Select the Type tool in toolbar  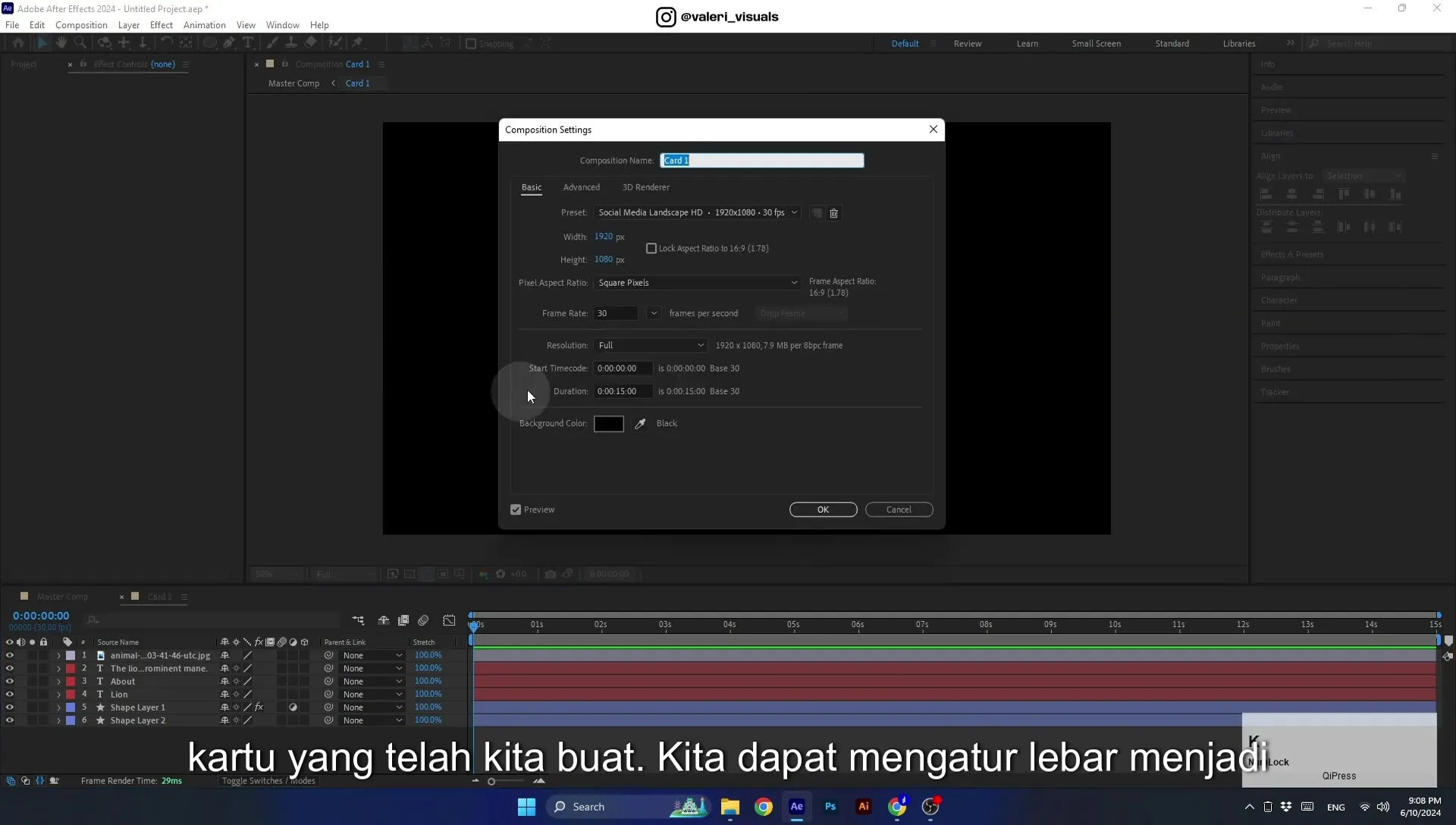coord(248,43)
